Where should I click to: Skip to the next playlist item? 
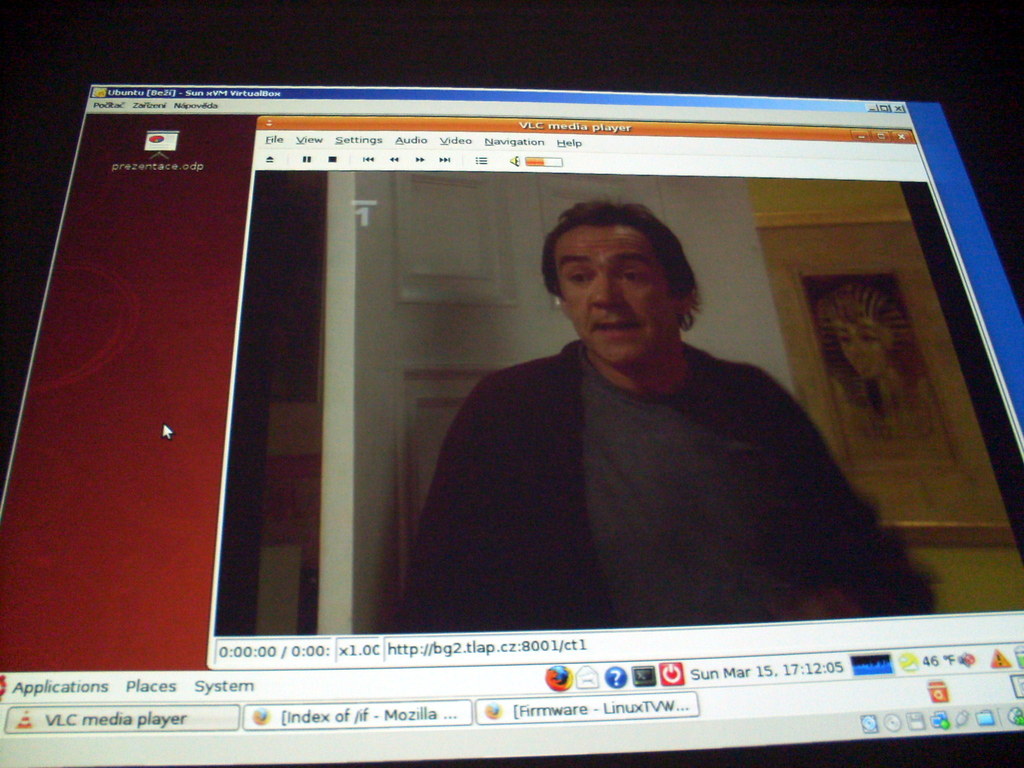(445, 160)
